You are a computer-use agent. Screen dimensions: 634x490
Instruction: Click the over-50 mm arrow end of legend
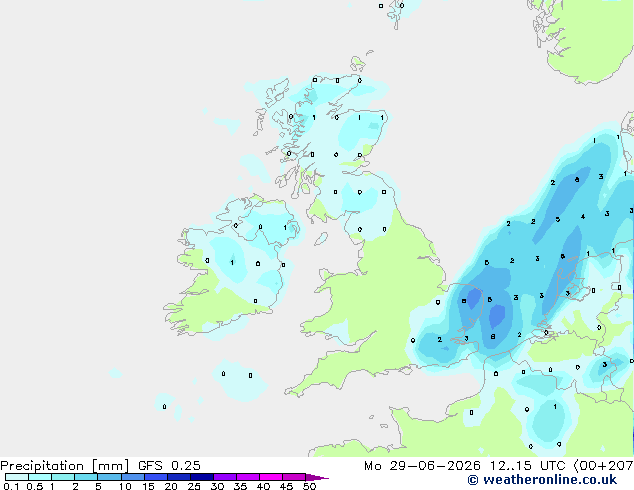(317, 477)
